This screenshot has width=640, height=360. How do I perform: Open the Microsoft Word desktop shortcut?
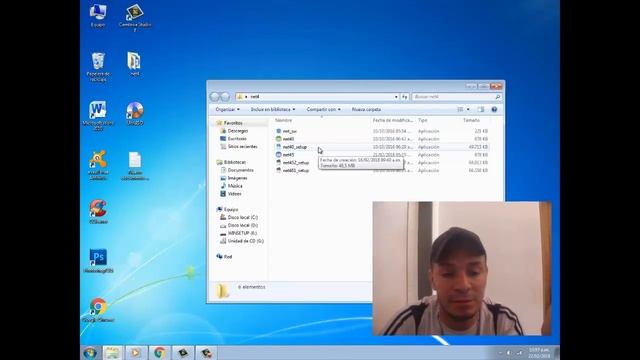coord(98,115)
